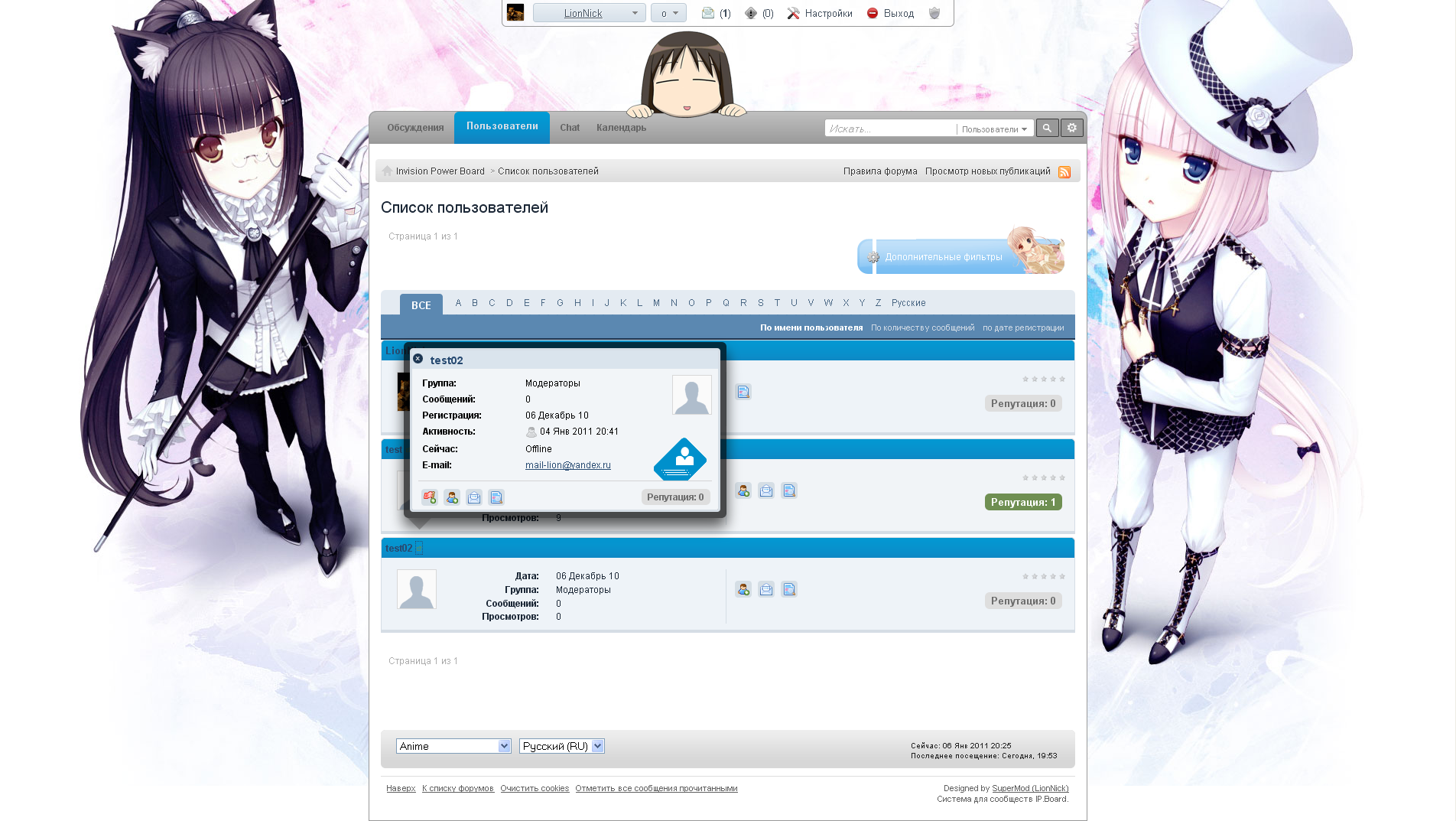Open Просмотр новых публикаций
The image size is (1456, 821).
(x=987, y=171)
